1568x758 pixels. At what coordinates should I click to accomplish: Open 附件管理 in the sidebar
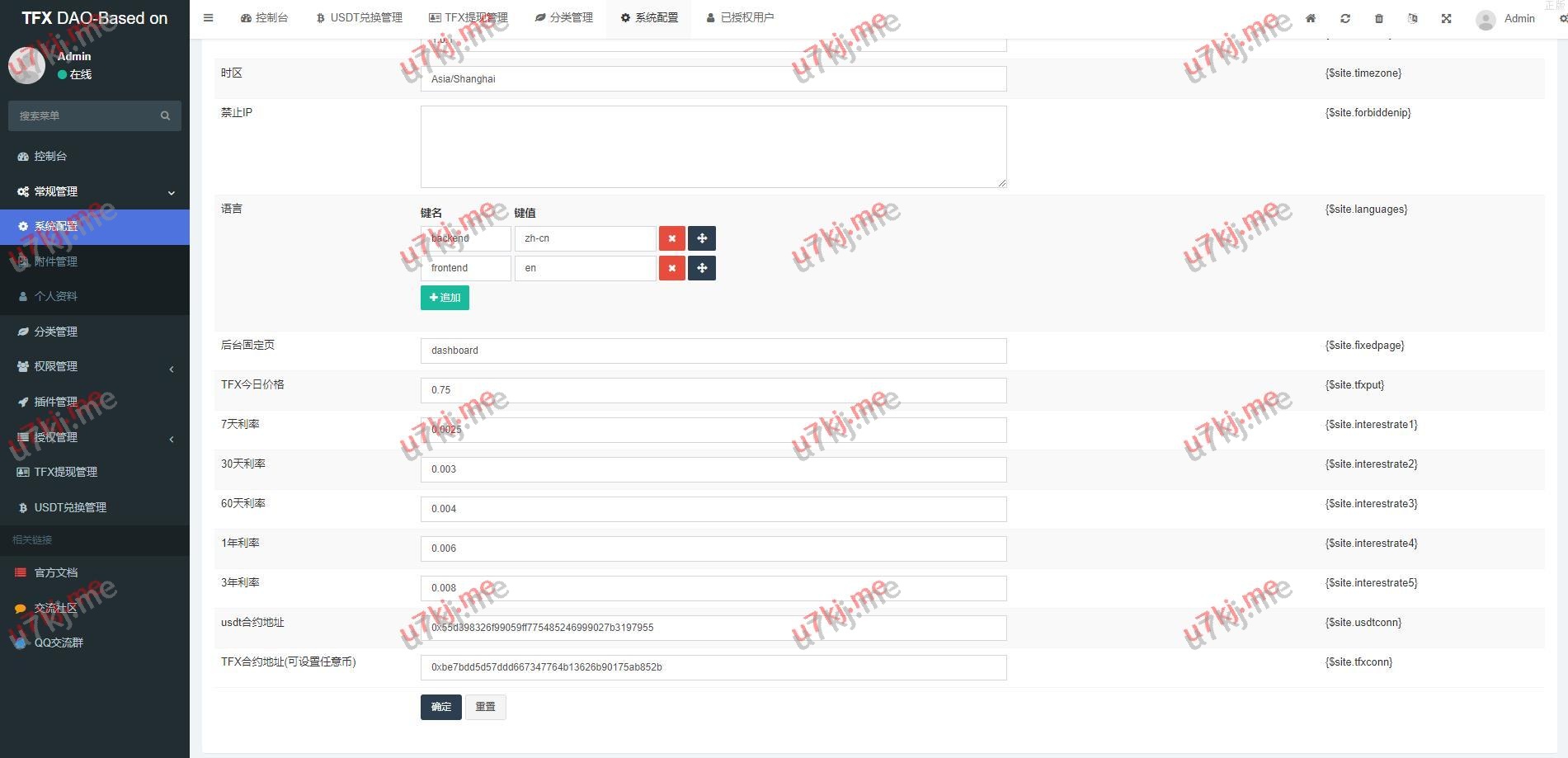pyautogui.click(x=56, y=261)
